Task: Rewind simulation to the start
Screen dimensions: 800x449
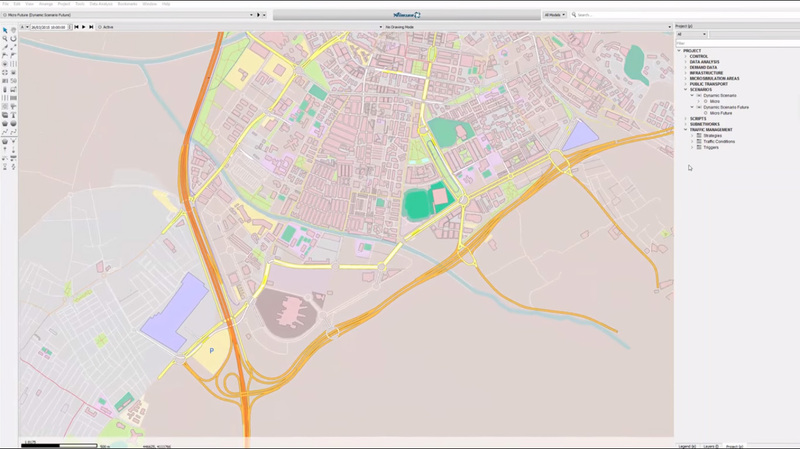Action: pos(76,27)
